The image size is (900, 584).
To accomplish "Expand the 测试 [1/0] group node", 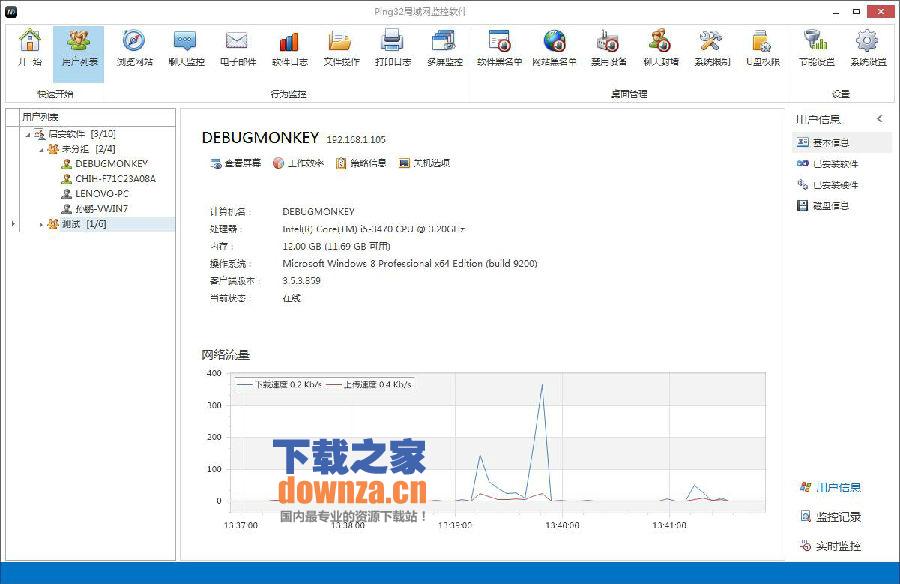I will click(x=41, y=225).
